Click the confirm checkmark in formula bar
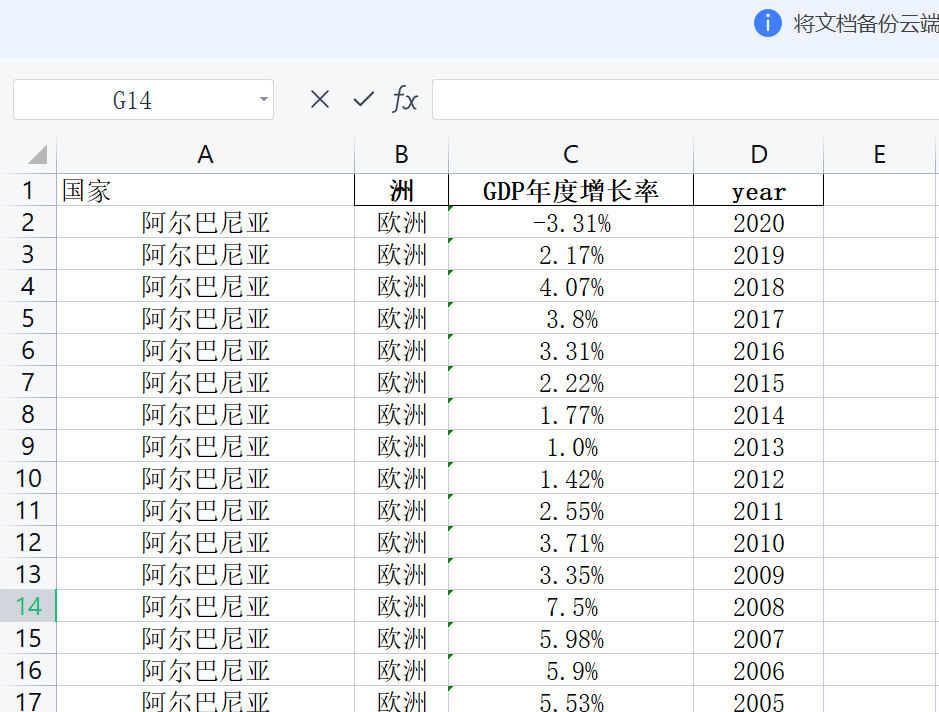939x712 pixels. (x=364, y=99)
